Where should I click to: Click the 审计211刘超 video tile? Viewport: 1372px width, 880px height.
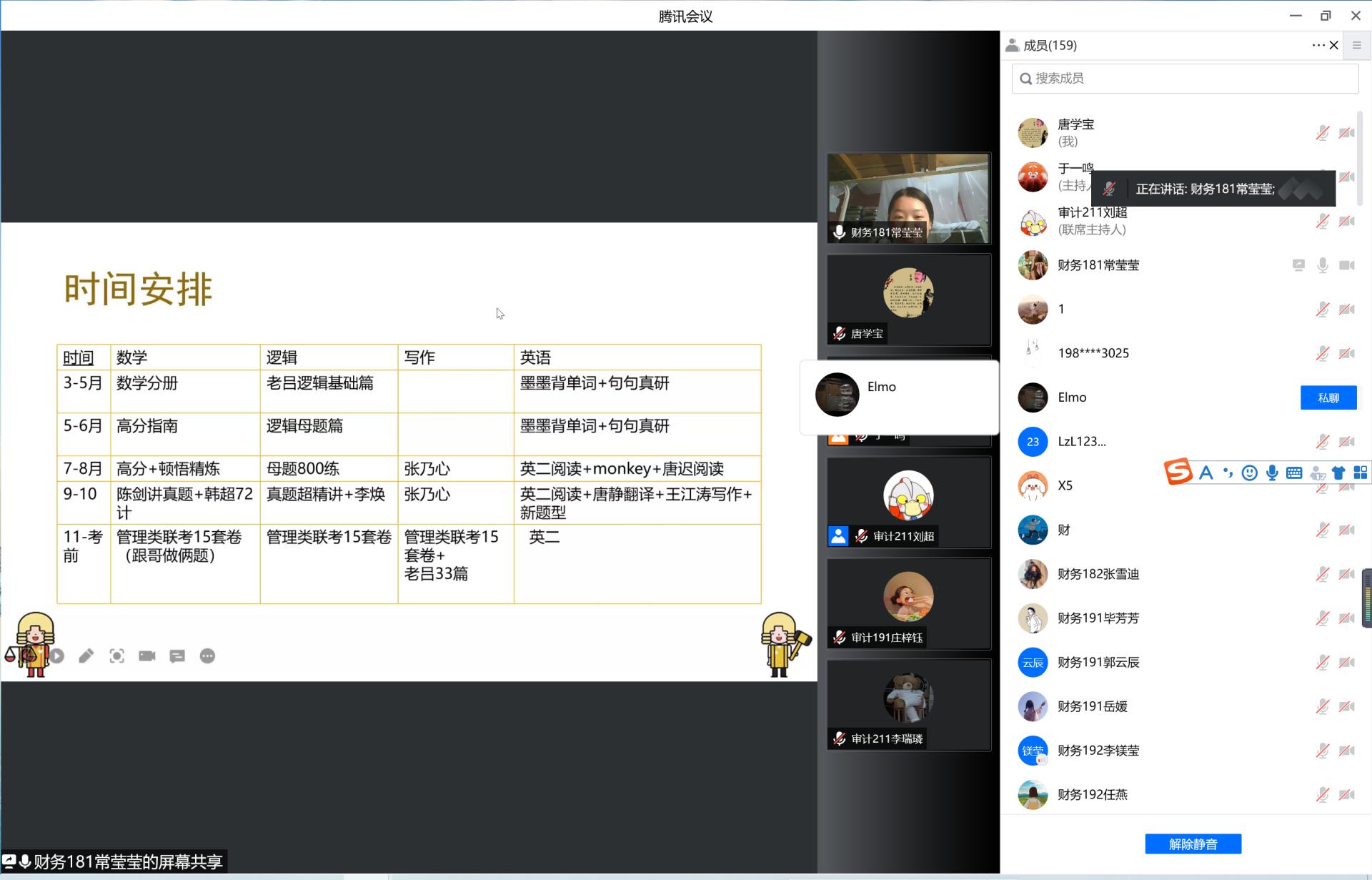[x=909, y=502]
